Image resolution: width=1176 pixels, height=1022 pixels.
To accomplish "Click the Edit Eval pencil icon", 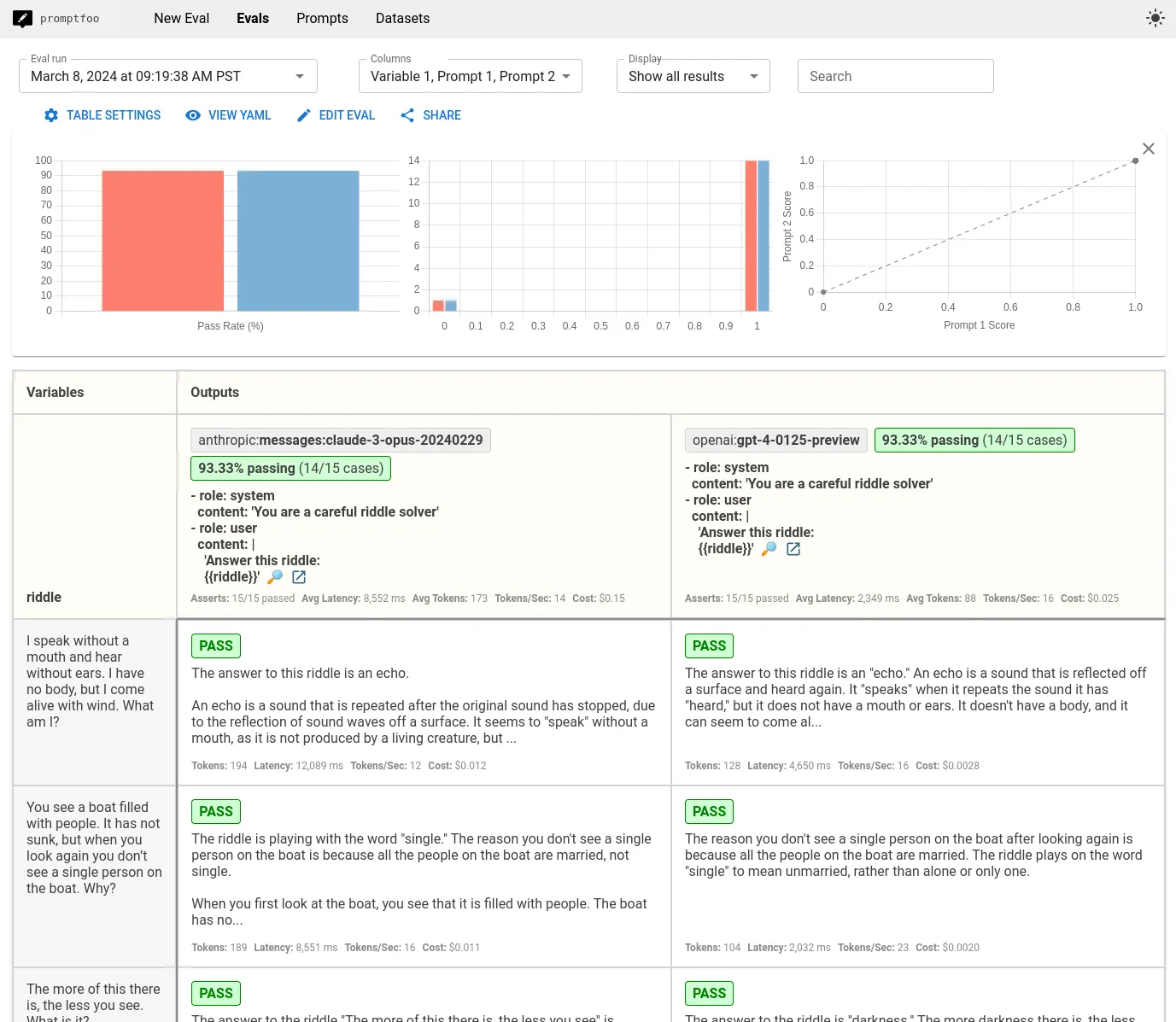I will point(304,115).
